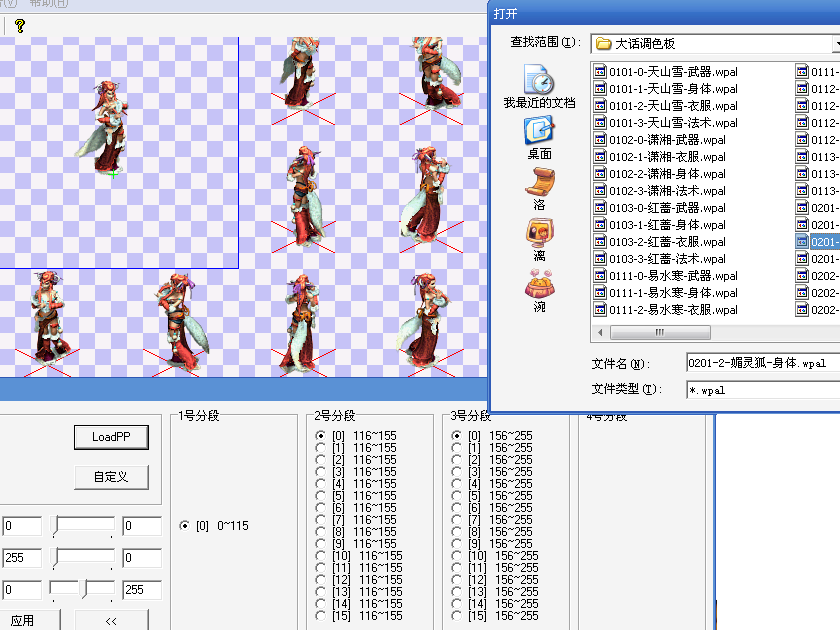Click the file list scrollbar left arrow
Screen dimensions: 840x630
600,333
